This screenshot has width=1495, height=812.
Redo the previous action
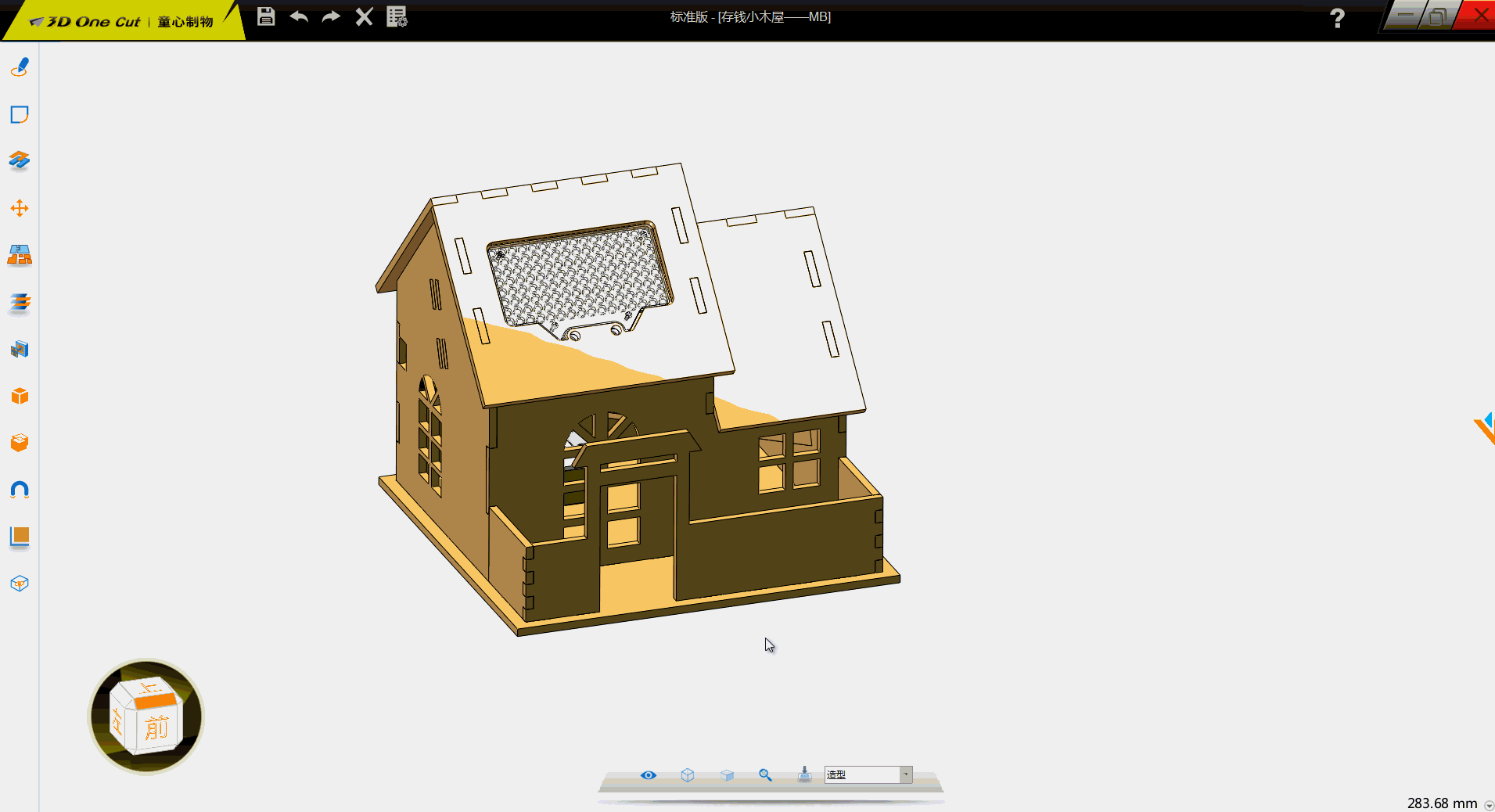[x=331, y=16]
